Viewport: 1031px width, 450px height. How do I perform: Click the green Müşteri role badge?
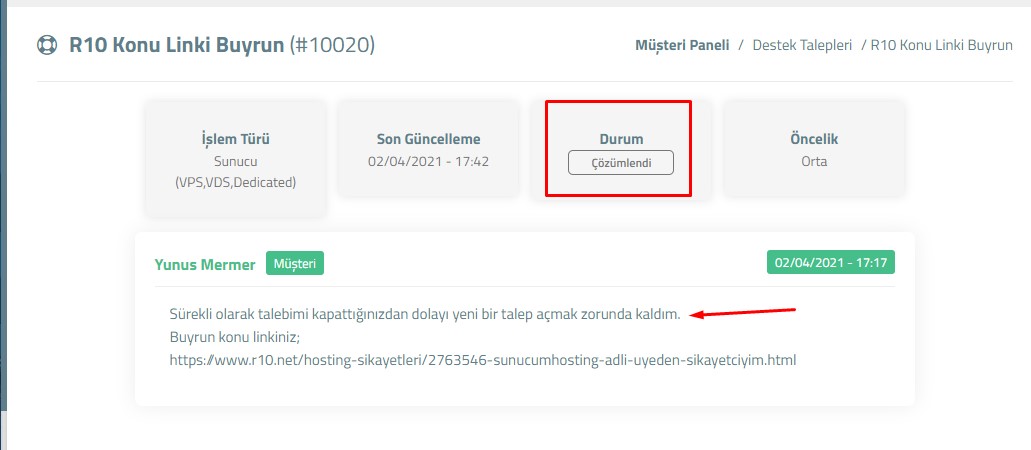tap(295, 264)
